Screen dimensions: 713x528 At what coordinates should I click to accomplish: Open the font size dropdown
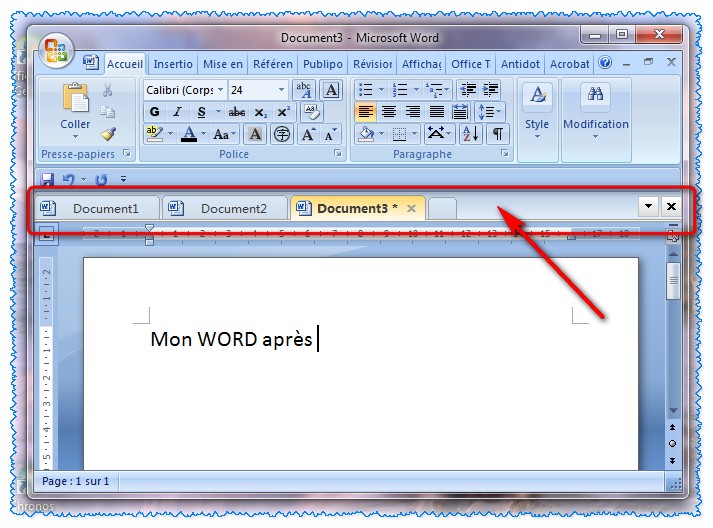[281, 90]
